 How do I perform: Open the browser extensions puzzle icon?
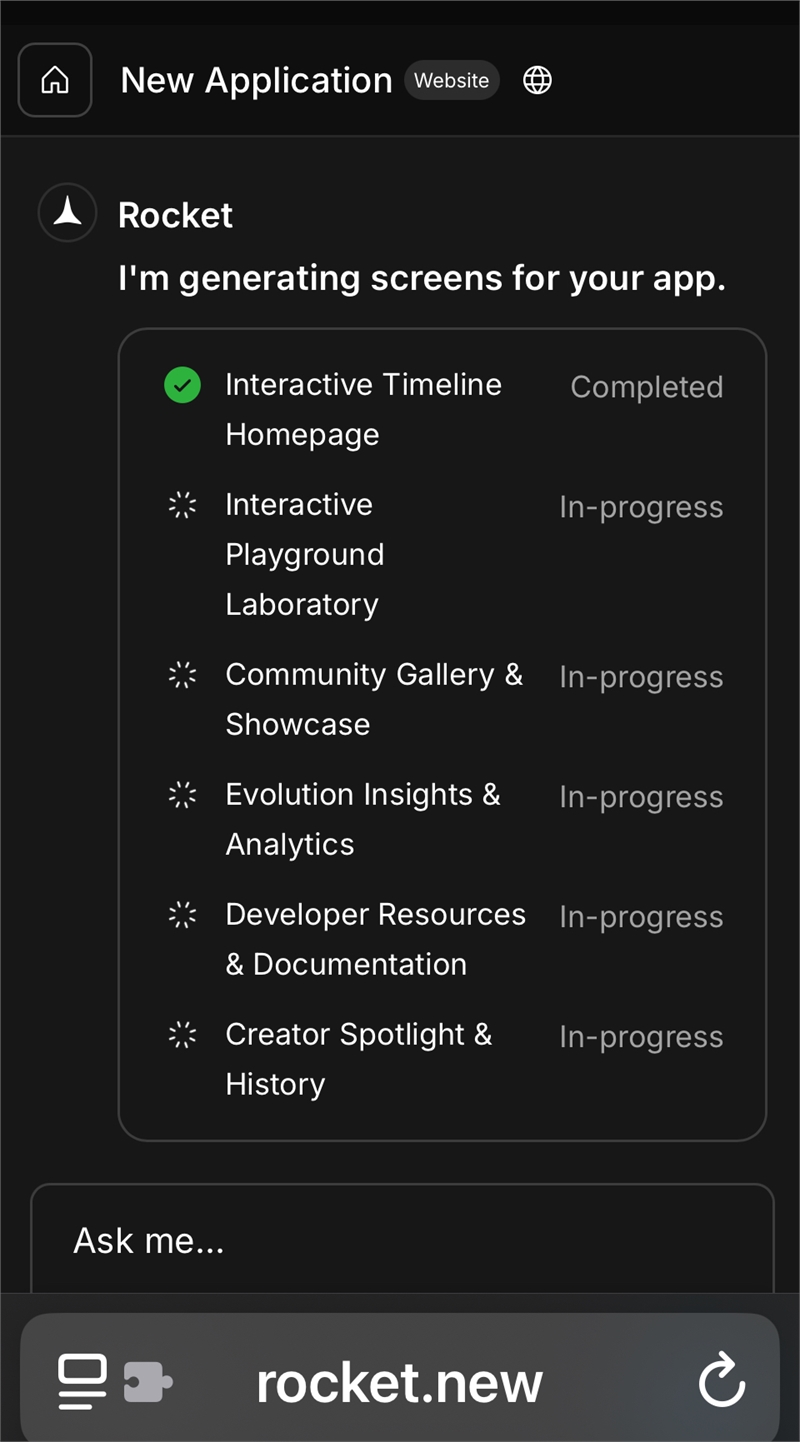148,1382
